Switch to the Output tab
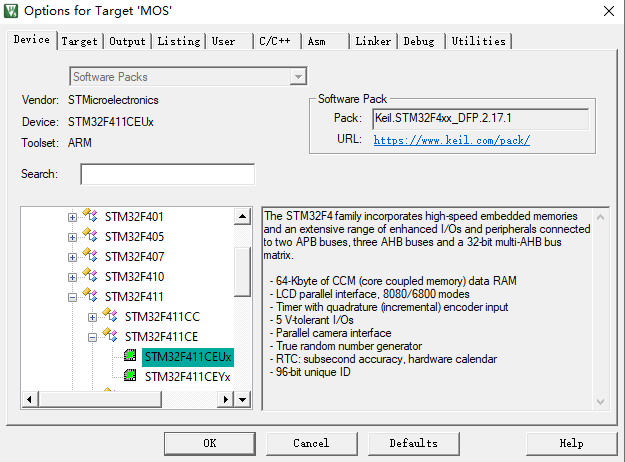 [127, 41]
